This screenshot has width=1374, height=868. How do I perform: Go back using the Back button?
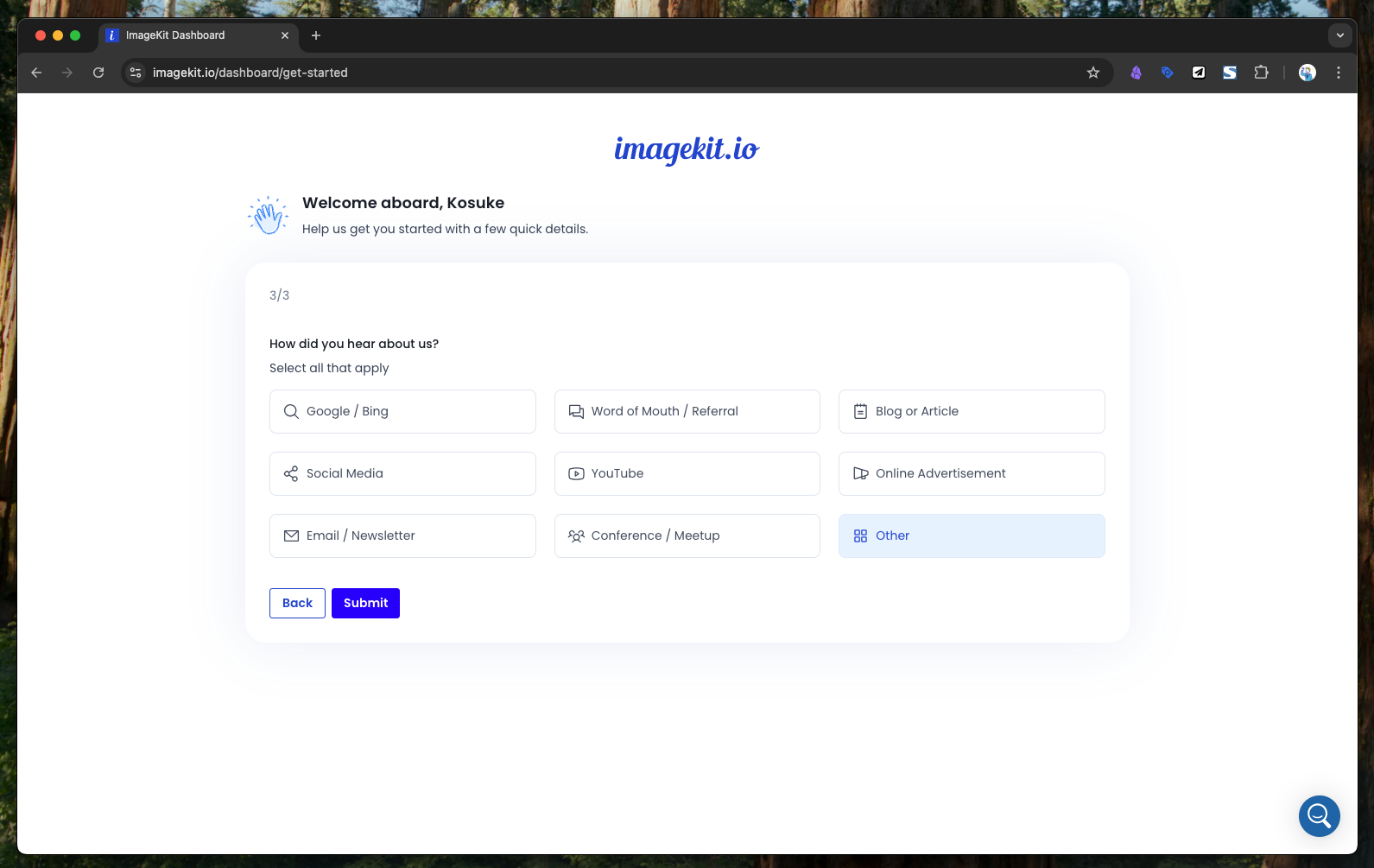click(297, 603)
